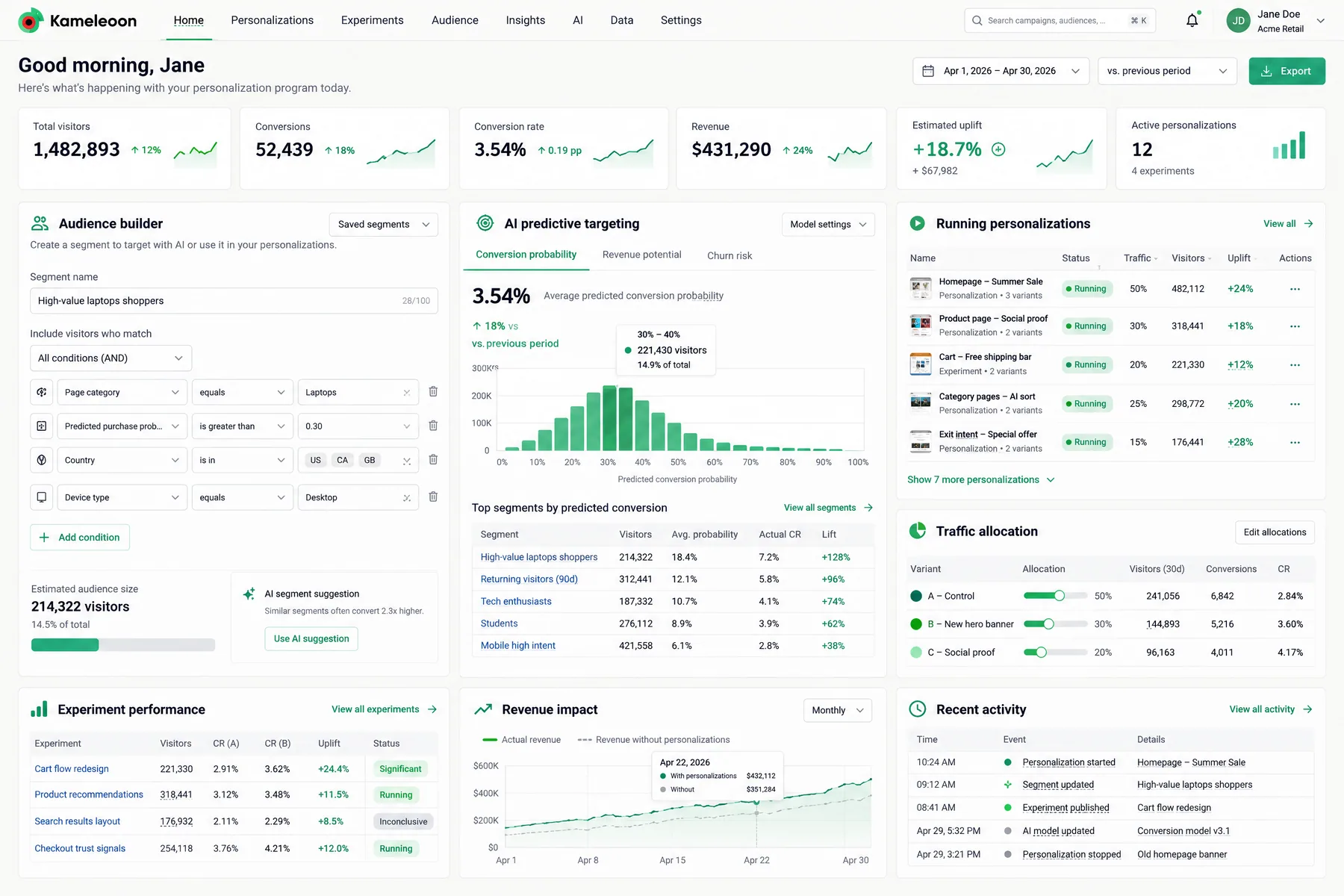Clear the Laptops value in Page category

point(406,393)
